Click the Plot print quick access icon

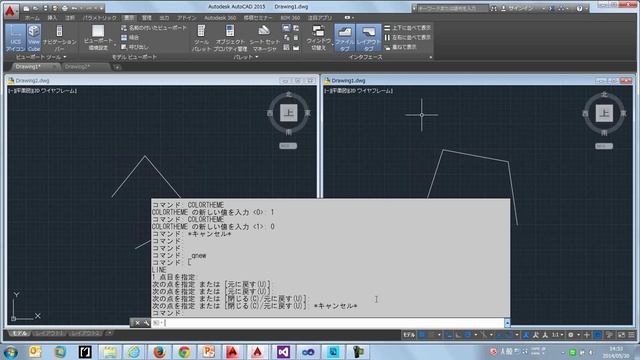[64, 8]
